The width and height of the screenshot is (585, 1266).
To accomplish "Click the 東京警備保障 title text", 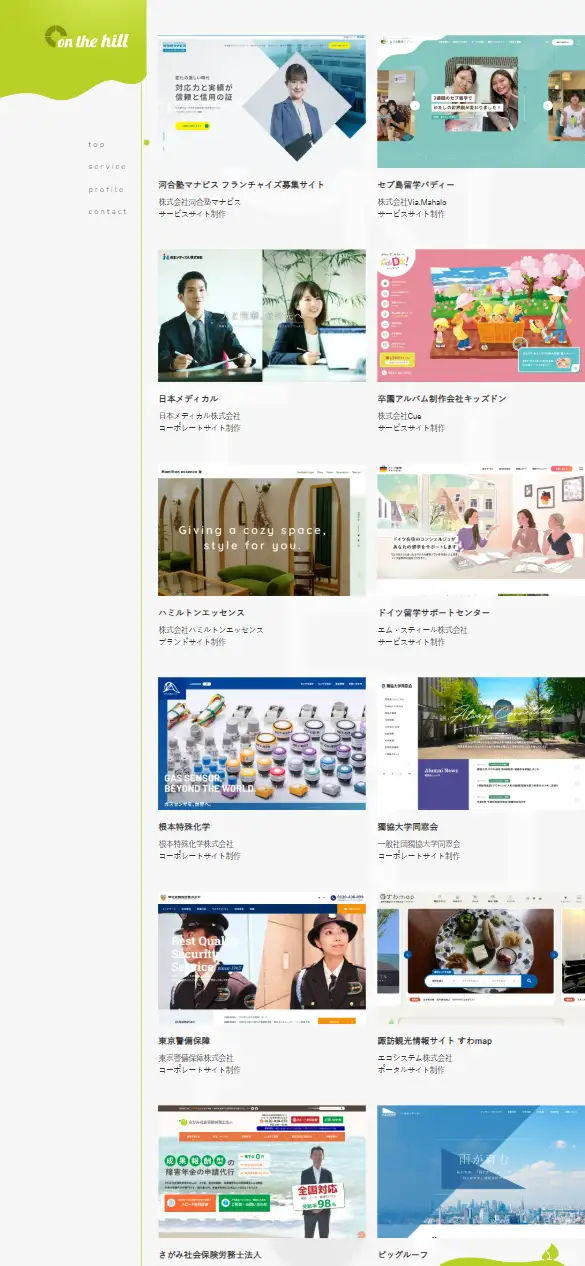I will 184,1041.
